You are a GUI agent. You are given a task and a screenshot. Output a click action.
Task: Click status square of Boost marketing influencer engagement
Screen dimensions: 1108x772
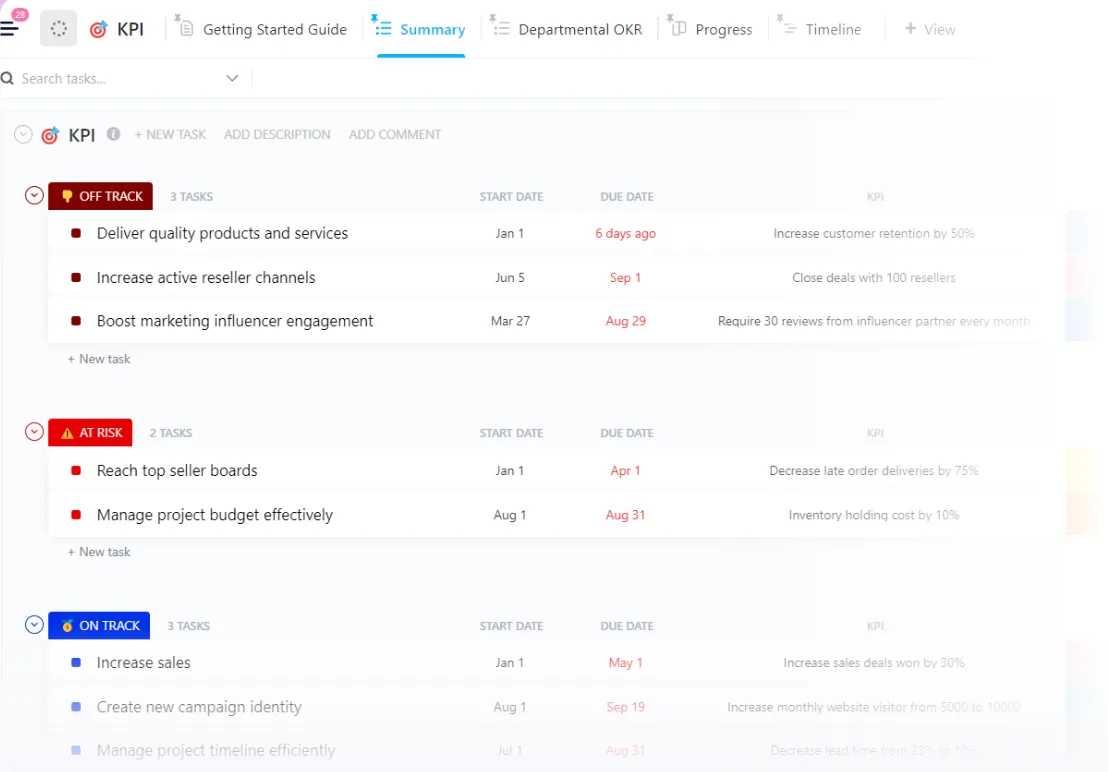(76, 321)
